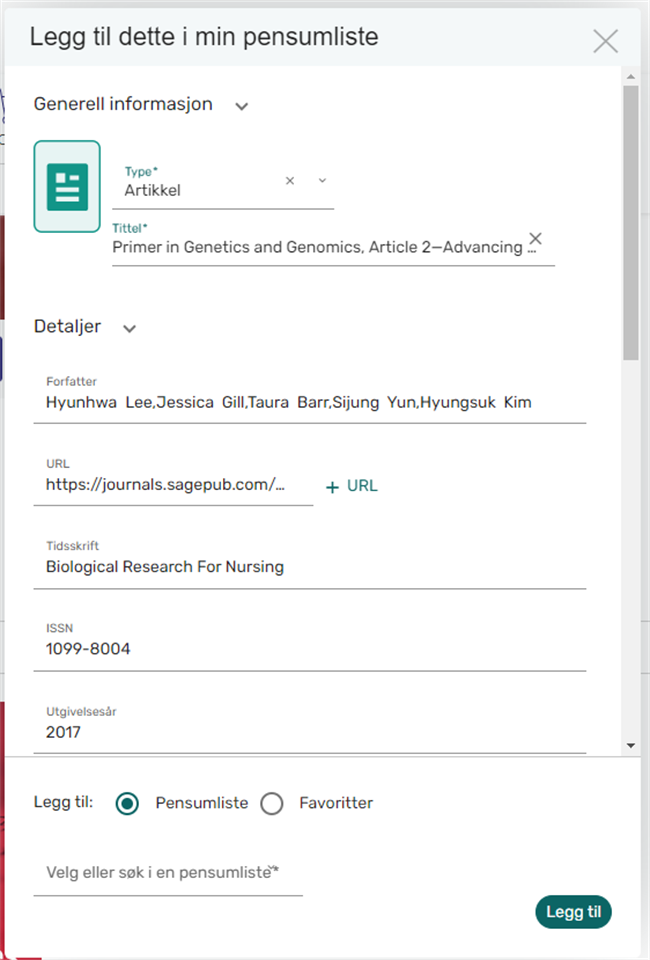
Task: Collapse the Detaljer section
Action: click(129, 328)
